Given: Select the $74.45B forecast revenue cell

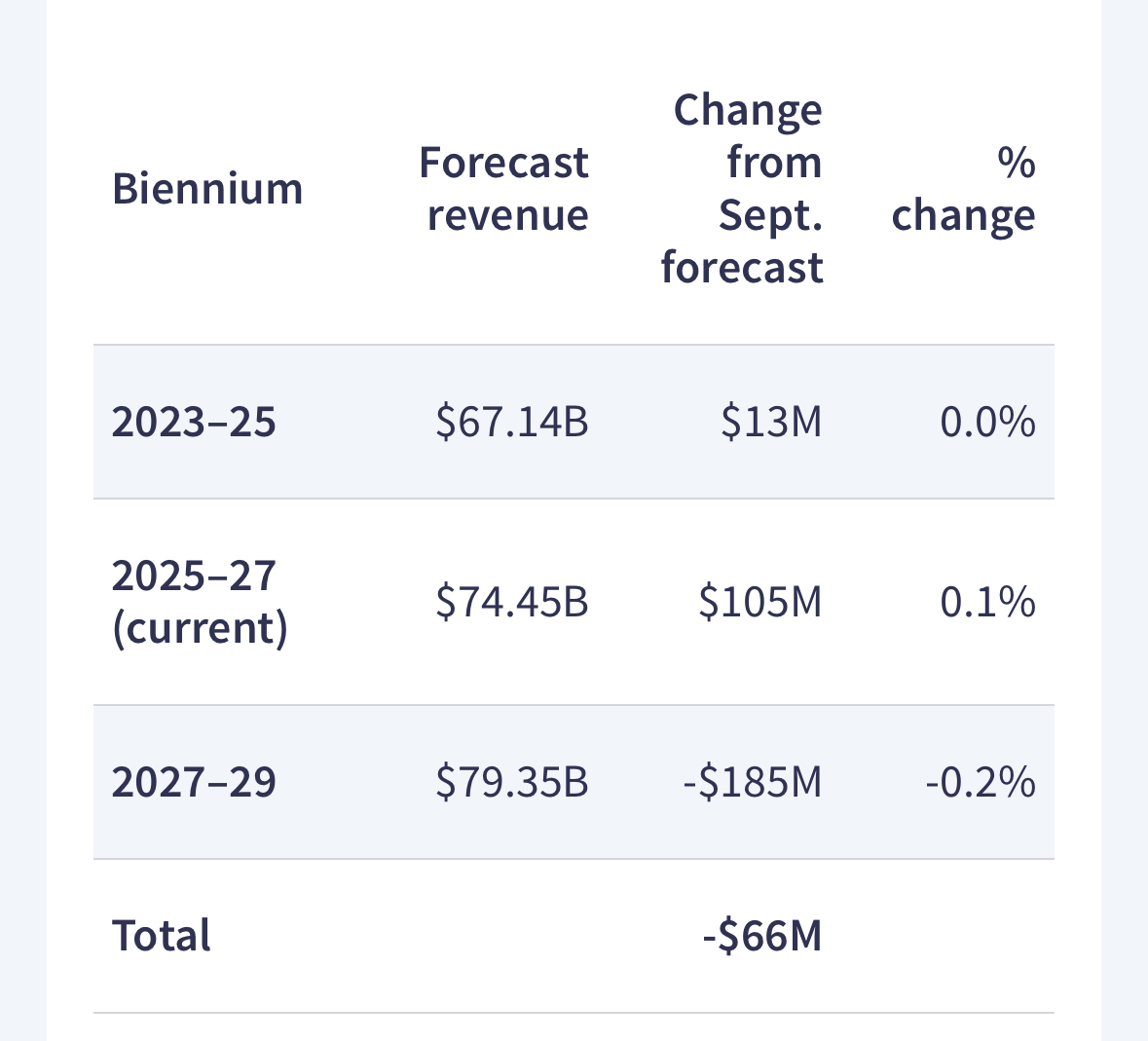Looking at the screenshot, I should tap(512, 602).
